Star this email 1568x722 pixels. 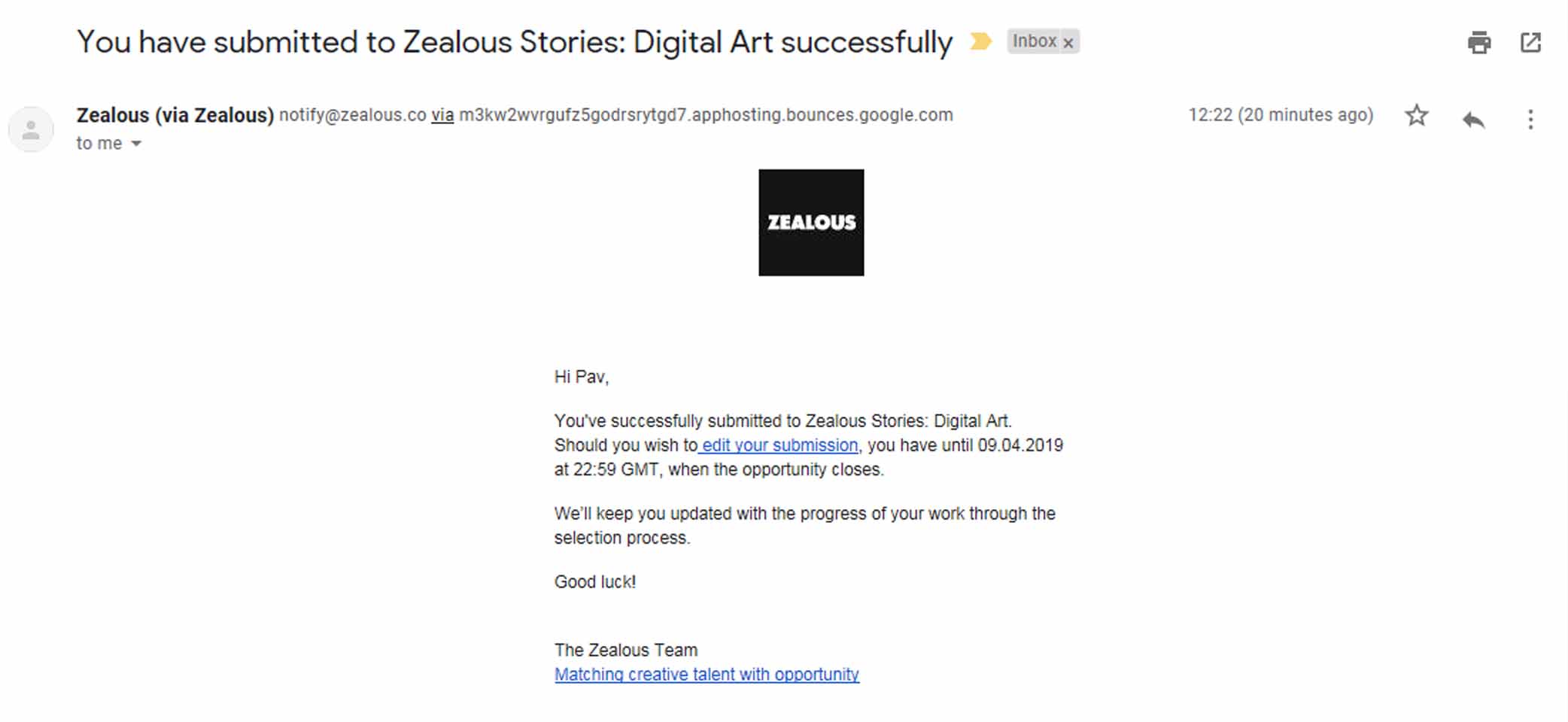tap(1417, 116)
